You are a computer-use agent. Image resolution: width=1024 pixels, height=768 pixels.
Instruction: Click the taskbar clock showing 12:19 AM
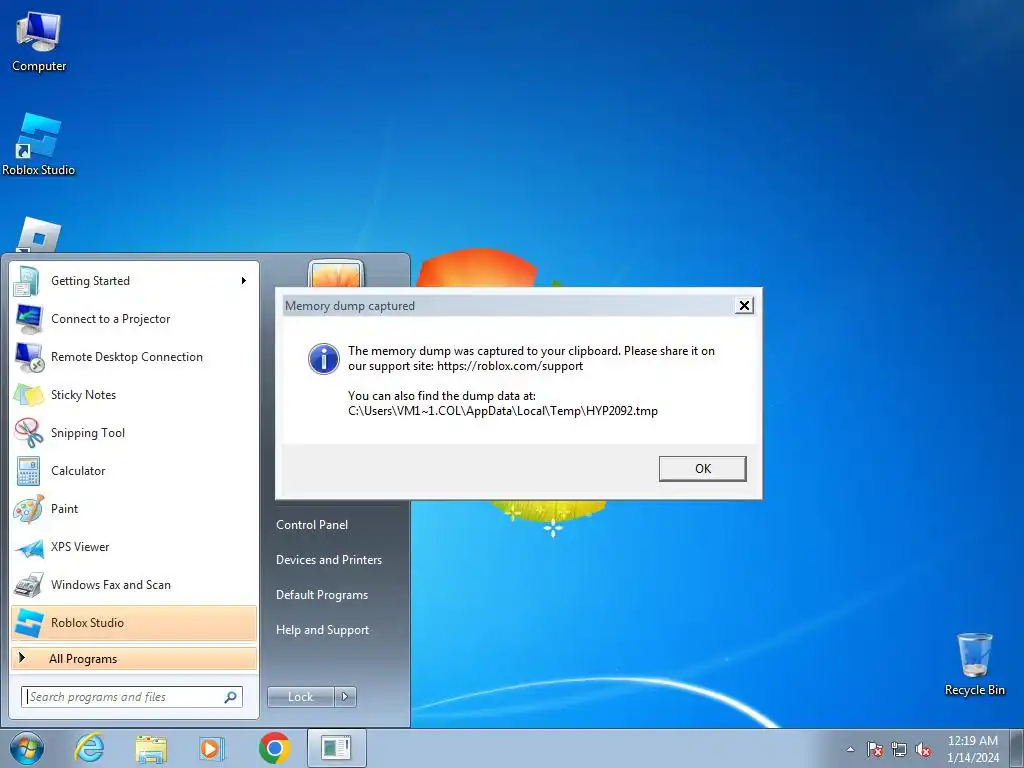972,749
